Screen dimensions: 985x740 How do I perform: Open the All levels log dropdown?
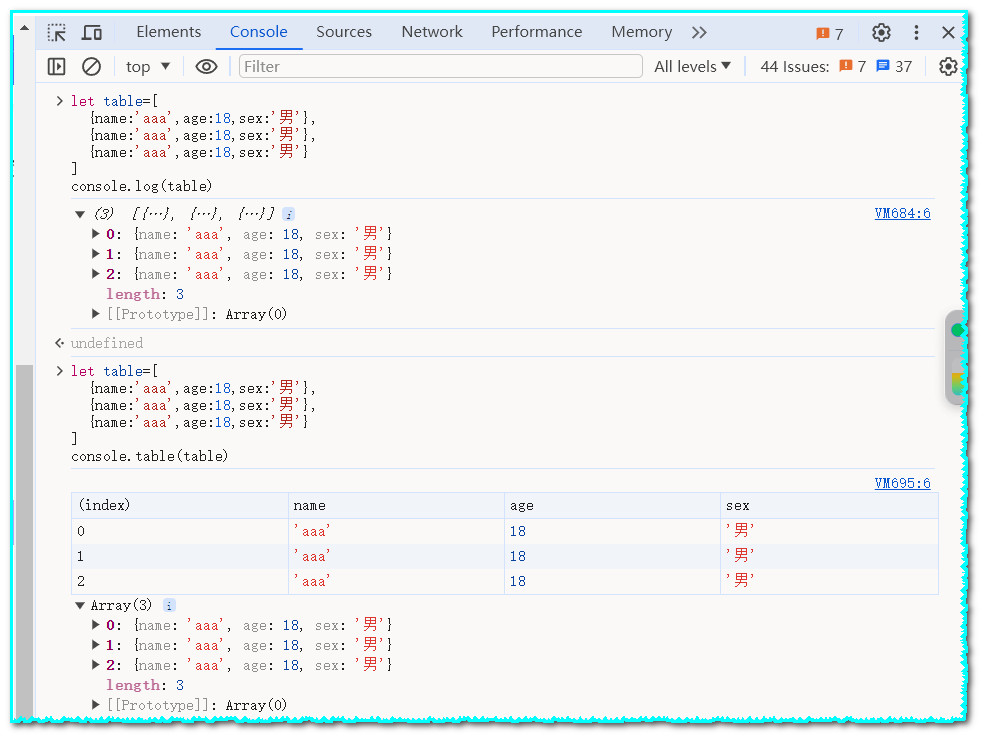[692, 66]
